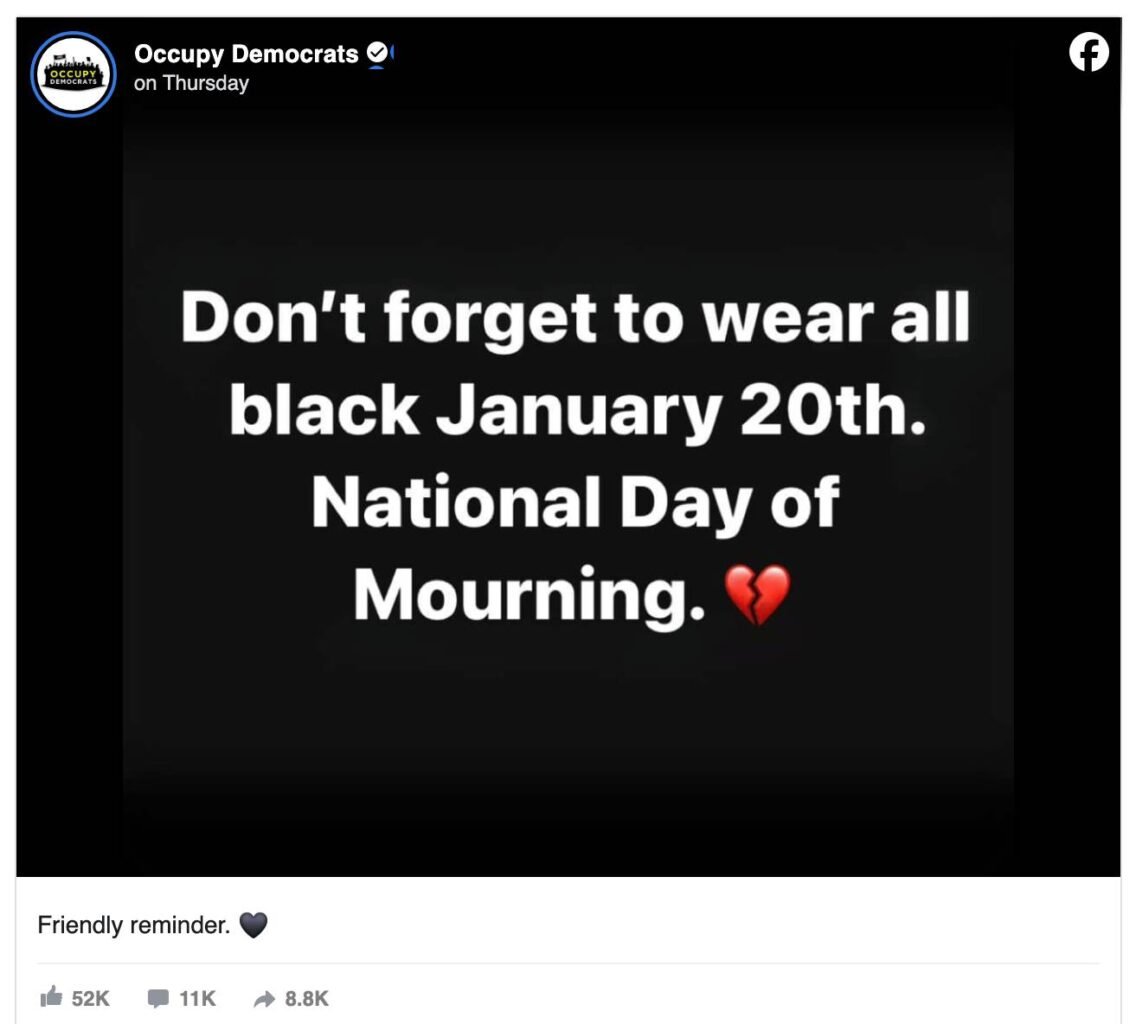1136x1024 pixels.
Task: Click the black heart emoji in caption
Action: pyautogui.click(x=254, y=925)
